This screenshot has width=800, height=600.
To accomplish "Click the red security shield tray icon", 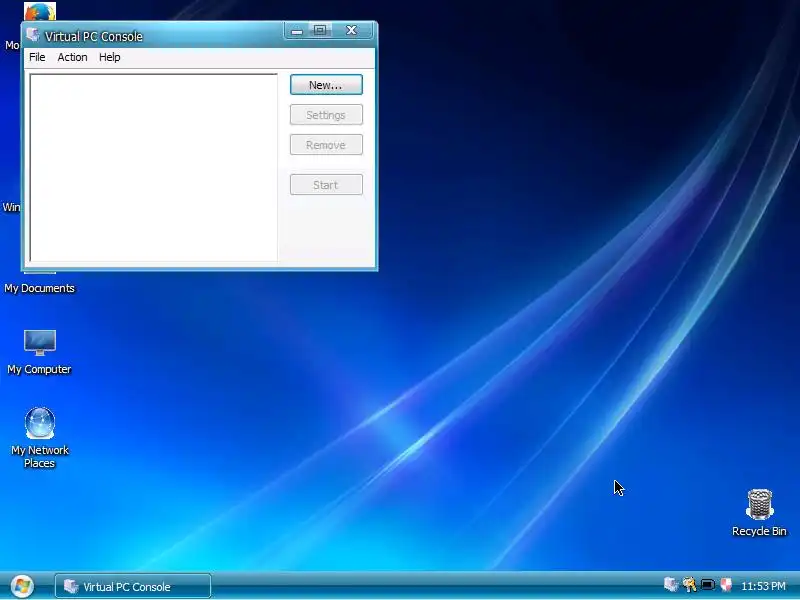I will (726, 585).
